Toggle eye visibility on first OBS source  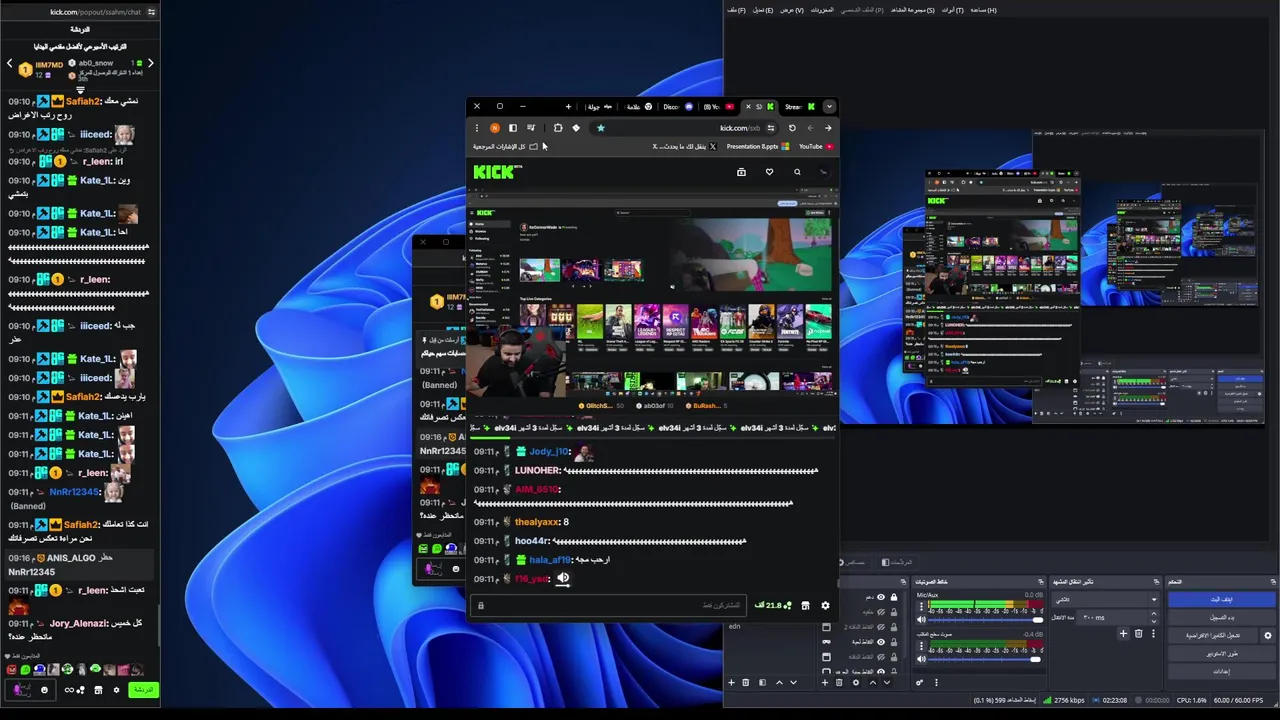click(881, 597)
